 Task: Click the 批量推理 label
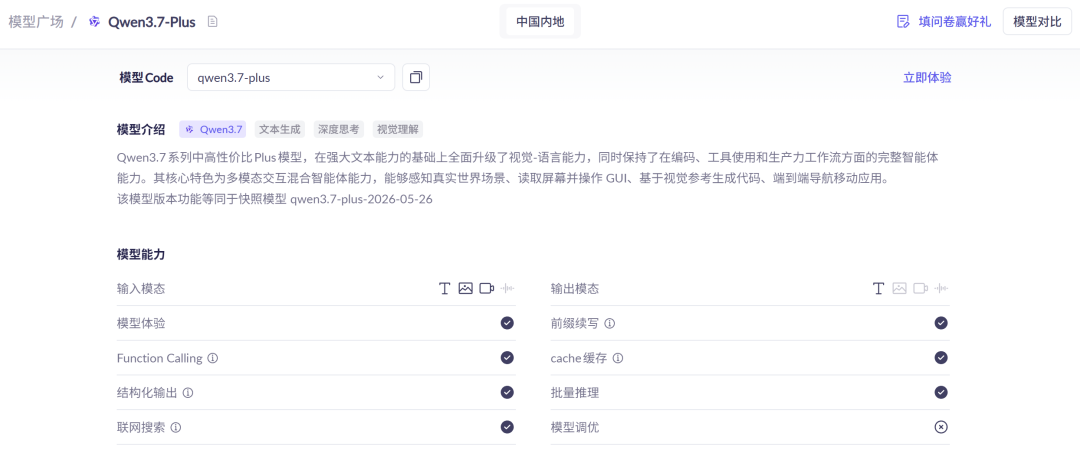coord(574,392)
